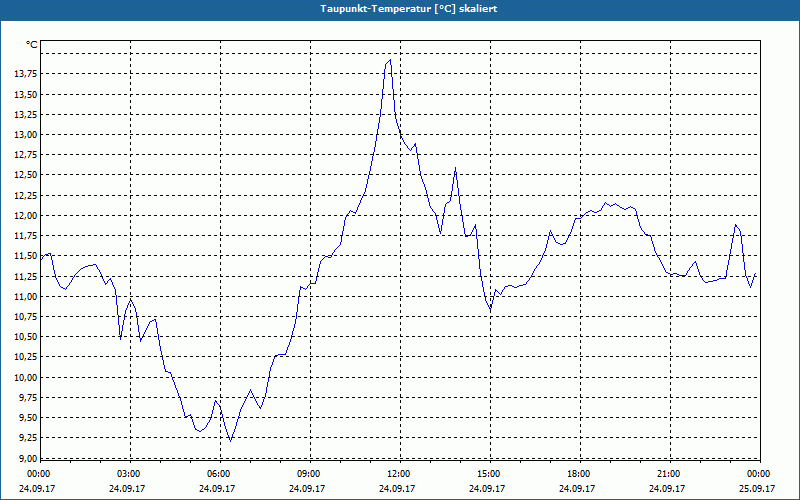Image resolution: width=800 pixels, height=500 pixels.
Task: Click the 9,00 y-axis label
Action: click(28, 458)
